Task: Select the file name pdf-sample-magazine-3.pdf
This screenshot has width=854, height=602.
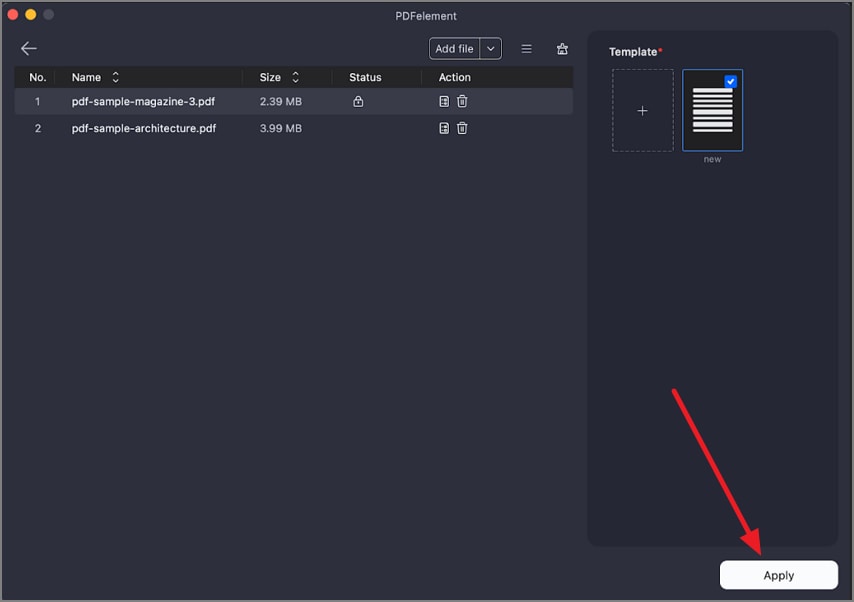Action: (x=143, y=101)
